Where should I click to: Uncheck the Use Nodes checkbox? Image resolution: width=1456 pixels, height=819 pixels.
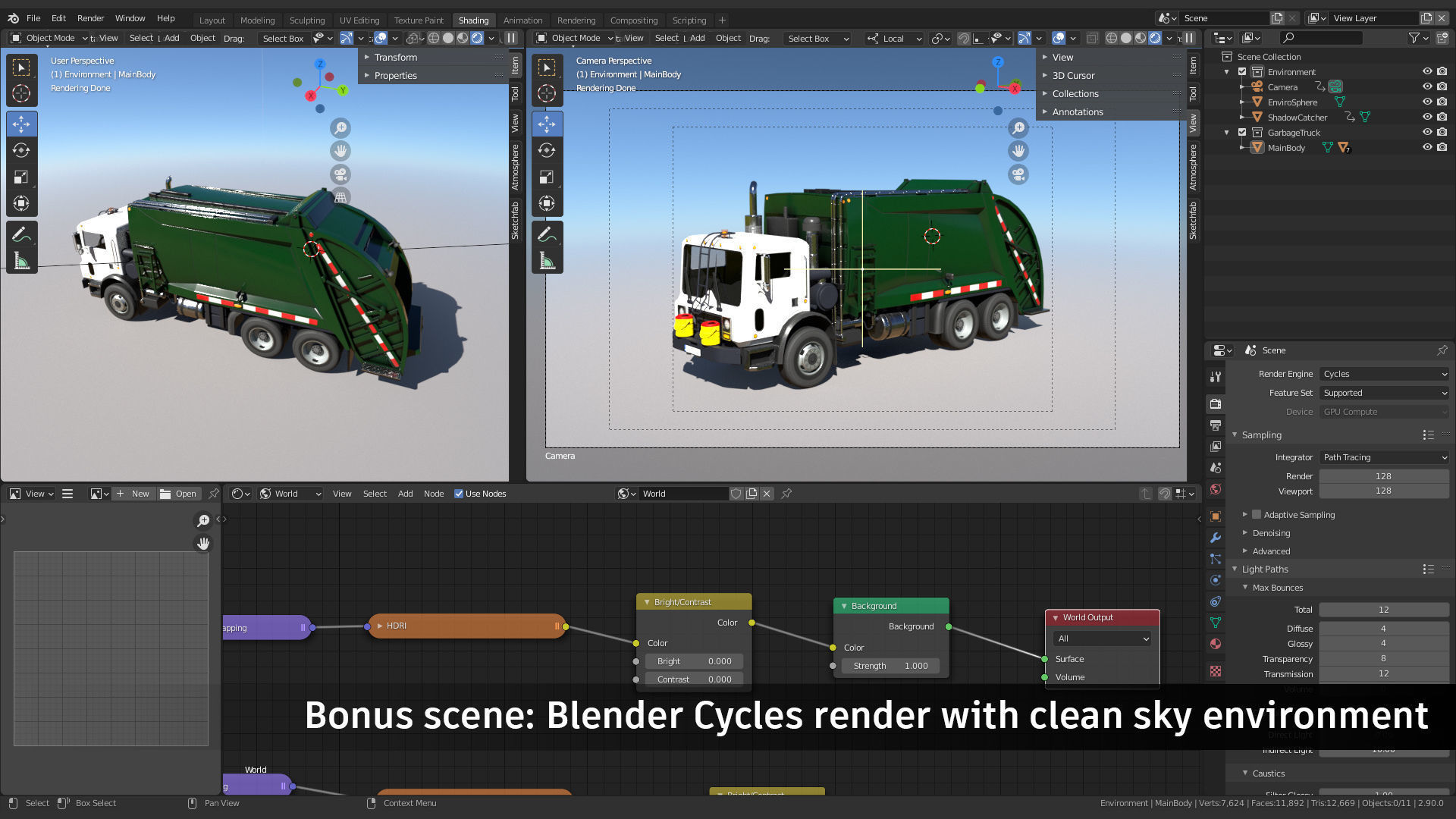pos(459,494)
